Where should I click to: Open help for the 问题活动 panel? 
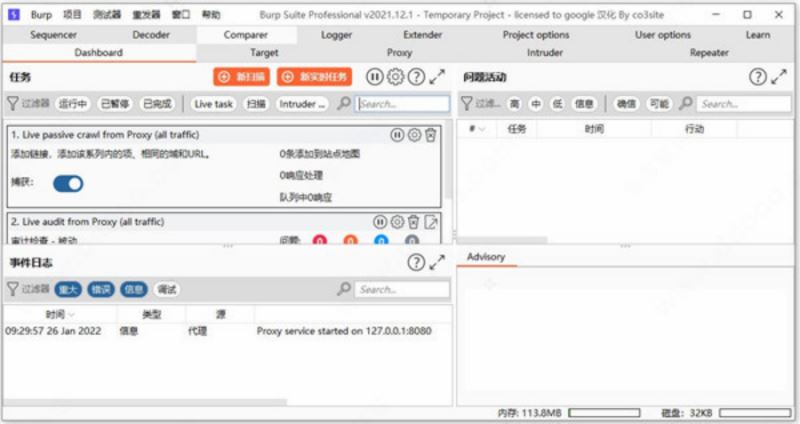point(758,77)
